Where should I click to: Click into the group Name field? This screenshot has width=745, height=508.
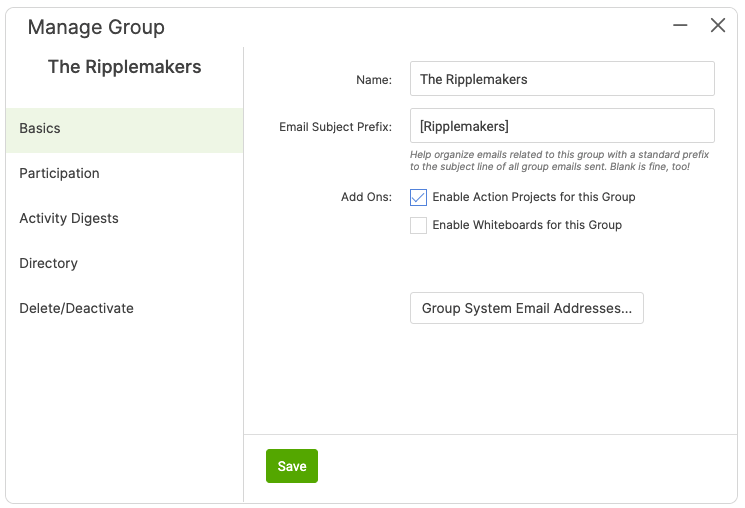pyautogui.click(x=562, y=79)
